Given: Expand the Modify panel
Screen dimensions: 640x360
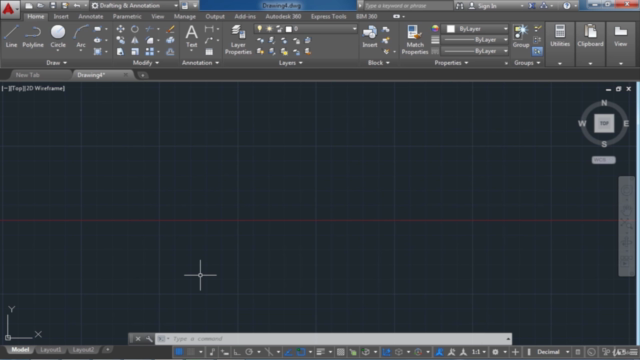Looking at the screenshot, I should coord(146,63).
